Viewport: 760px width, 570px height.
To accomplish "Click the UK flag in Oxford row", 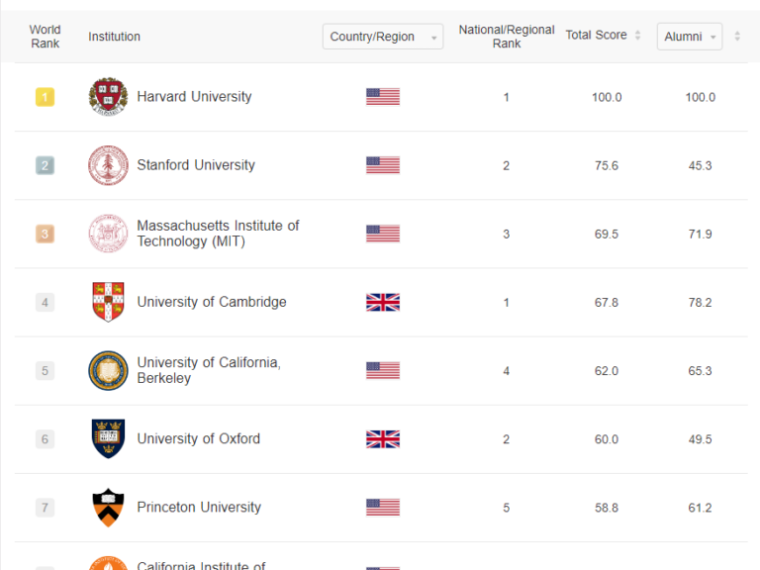I will tap(383, 439).
